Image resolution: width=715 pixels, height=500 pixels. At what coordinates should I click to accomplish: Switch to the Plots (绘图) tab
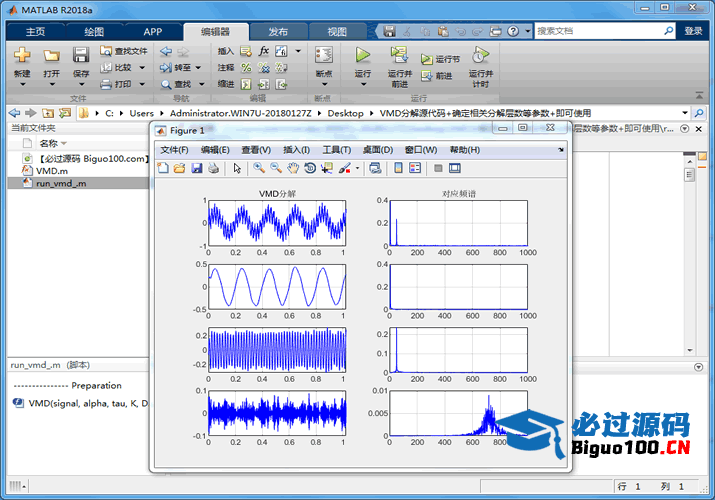(x=94, y=31)
